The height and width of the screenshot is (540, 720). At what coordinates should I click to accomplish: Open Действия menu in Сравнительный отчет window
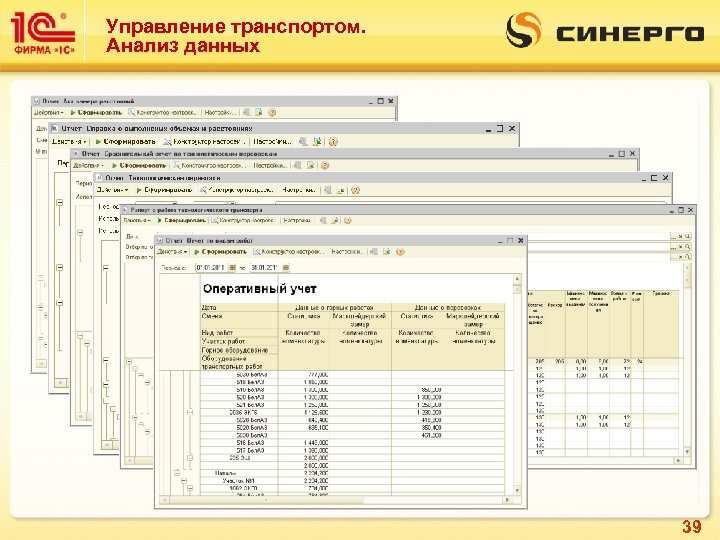point(89,165)
